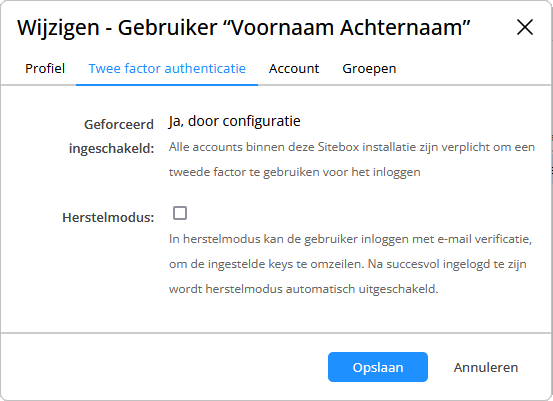The height and width of the screenshot is (401, 553).
Task: Go to the Groepen tab
Action: 369,68
